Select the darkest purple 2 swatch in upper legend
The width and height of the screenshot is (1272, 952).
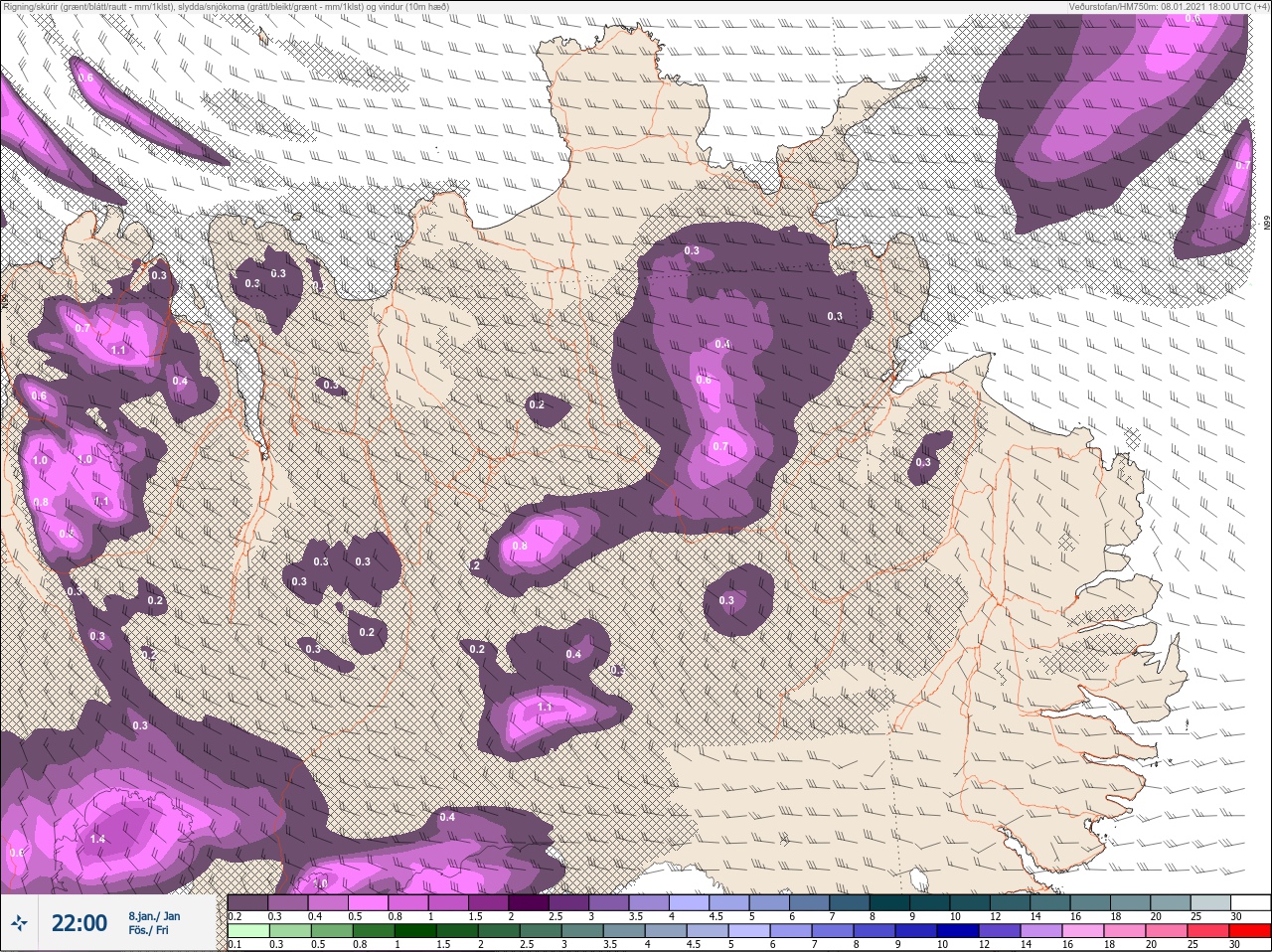[x=528, y=902]
